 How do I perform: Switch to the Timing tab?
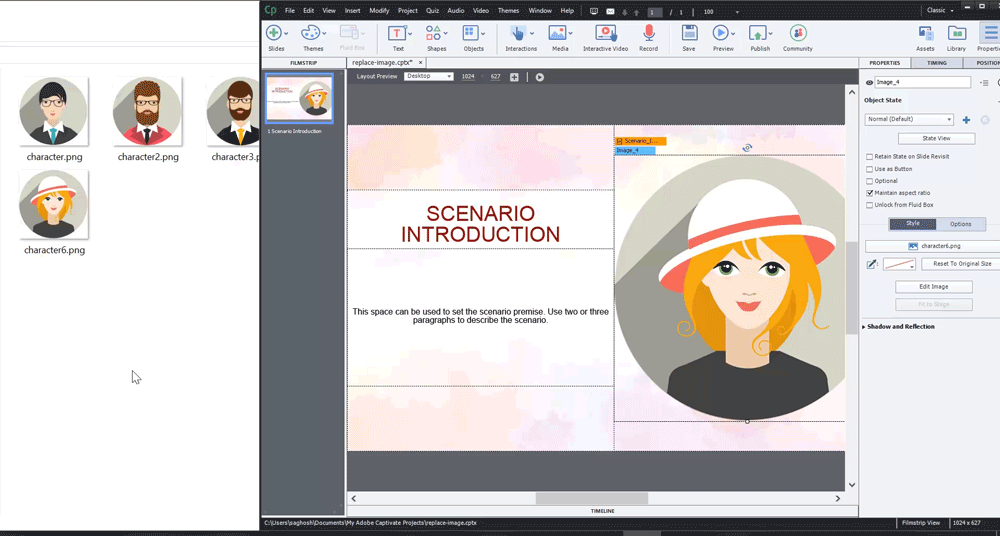click(936, 63)
